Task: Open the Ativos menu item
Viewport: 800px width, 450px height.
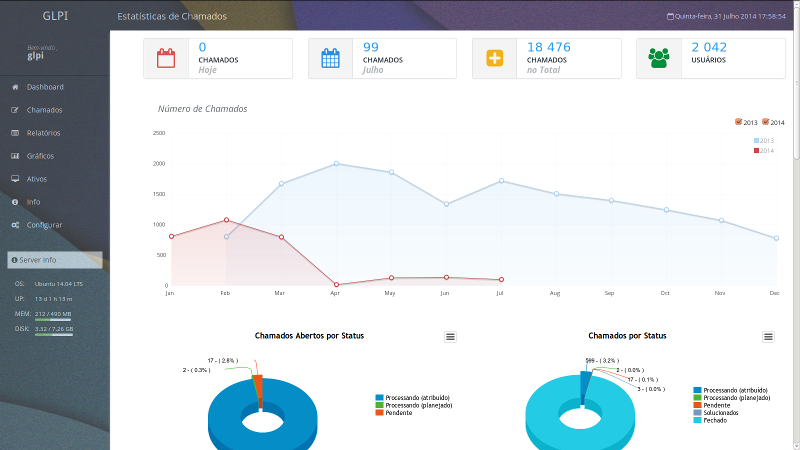Action: coord(37,179)
